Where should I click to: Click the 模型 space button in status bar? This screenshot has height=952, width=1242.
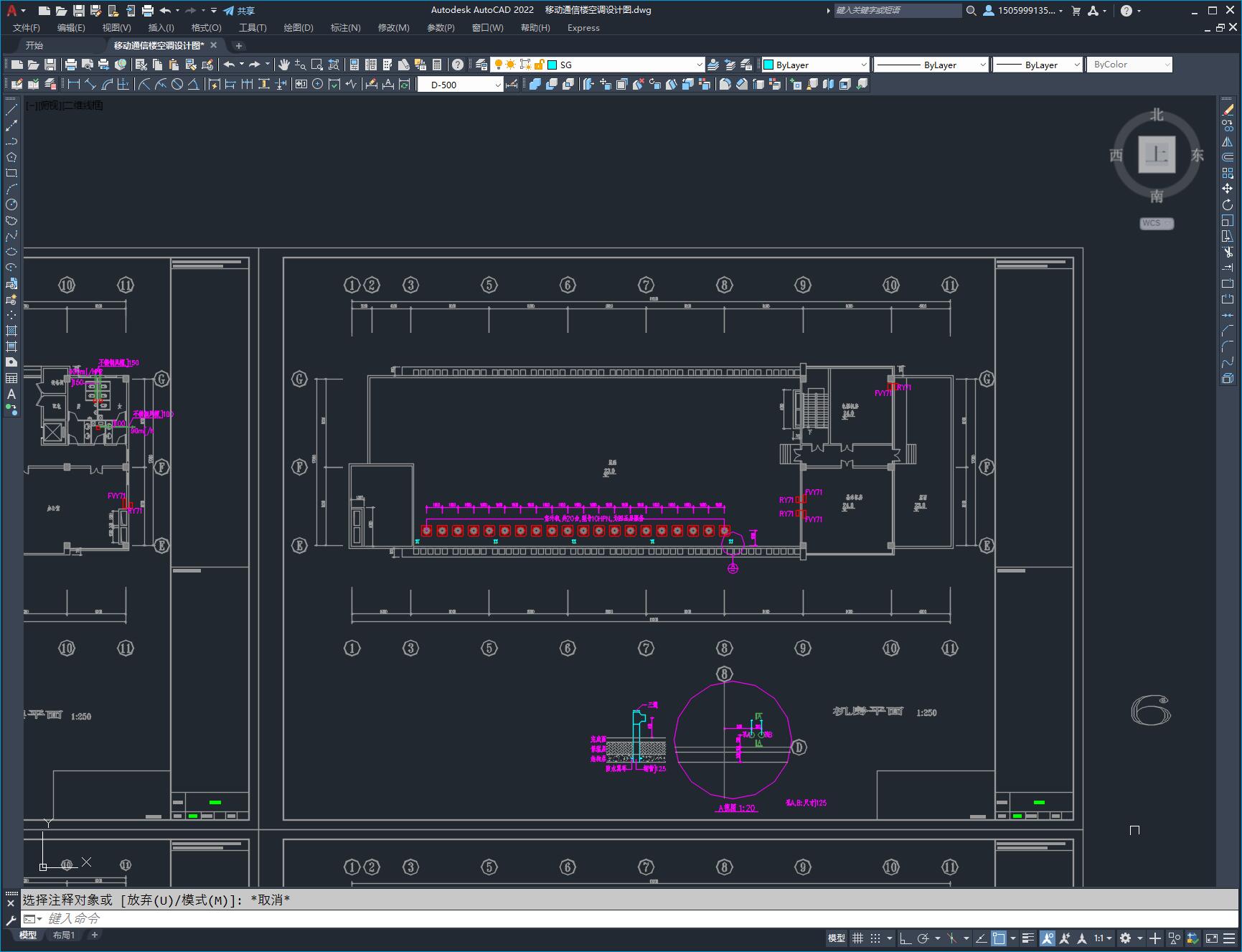coord(837,938)
